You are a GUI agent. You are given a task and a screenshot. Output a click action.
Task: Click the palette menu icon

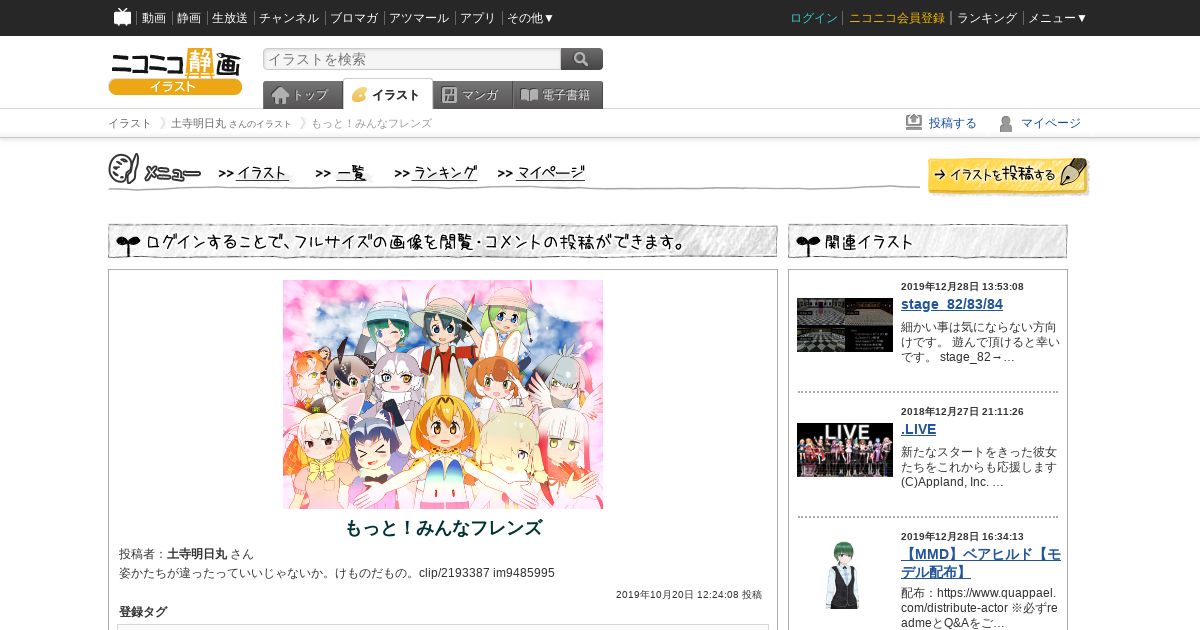(123, 169)
